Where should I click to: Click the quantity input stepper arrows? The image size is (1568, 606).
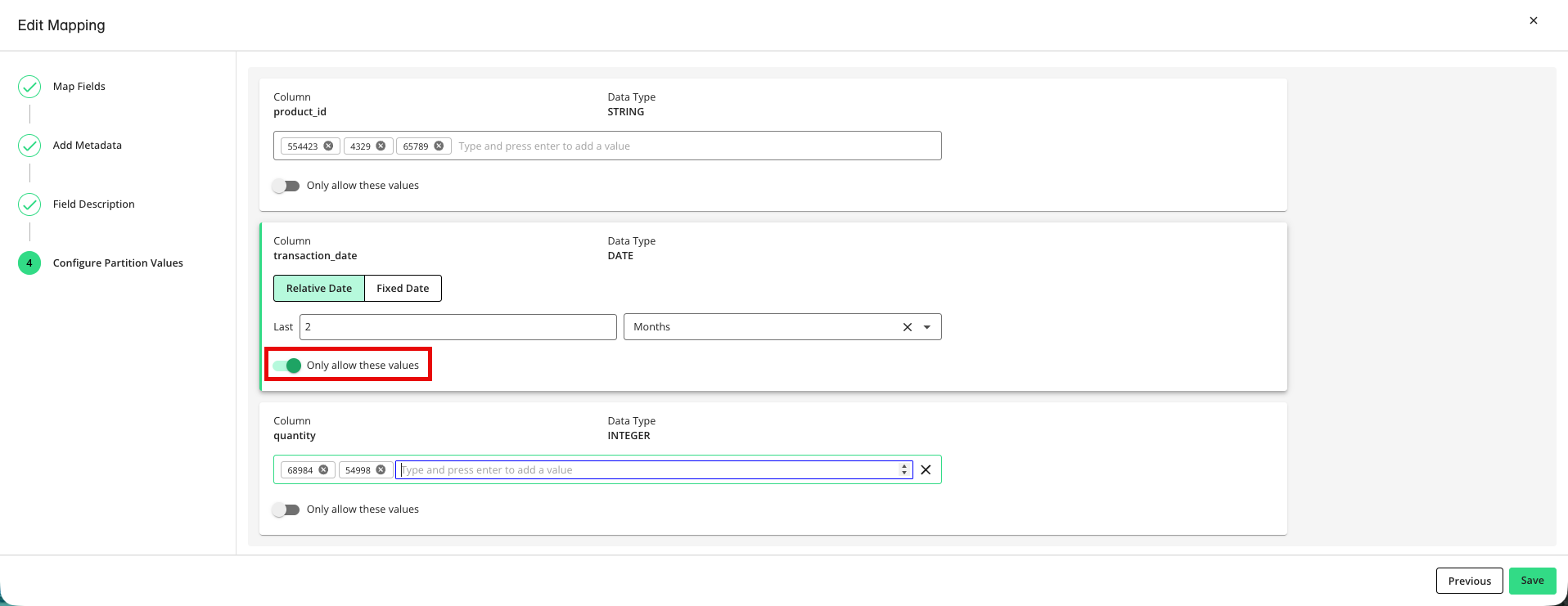click(904, 470)
